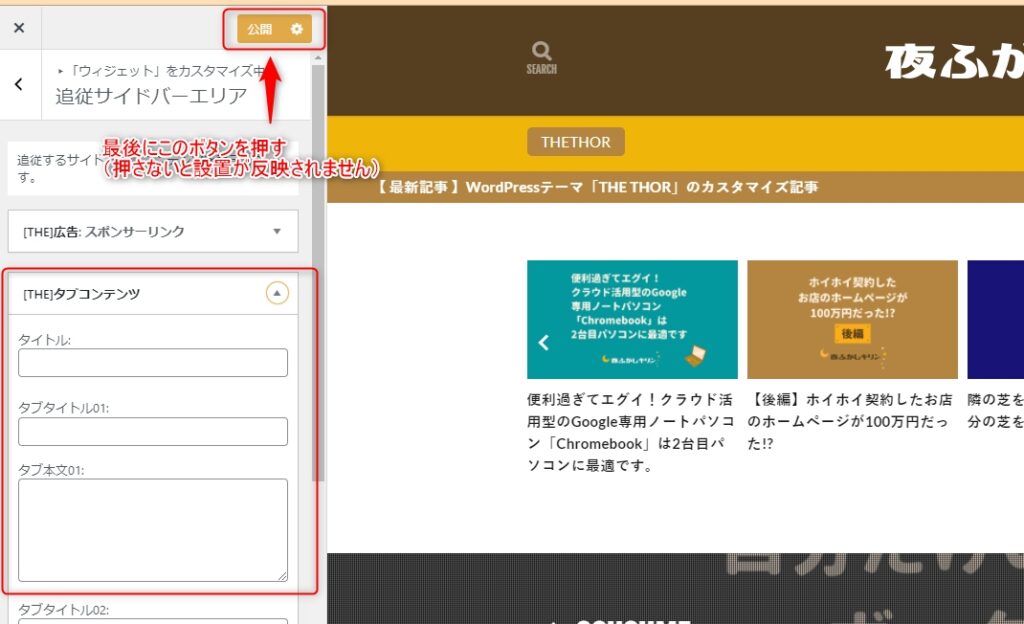
Task: Open the 便利過ぎてエグイ Chromebook article title link
Action: [x=630, y=432]
